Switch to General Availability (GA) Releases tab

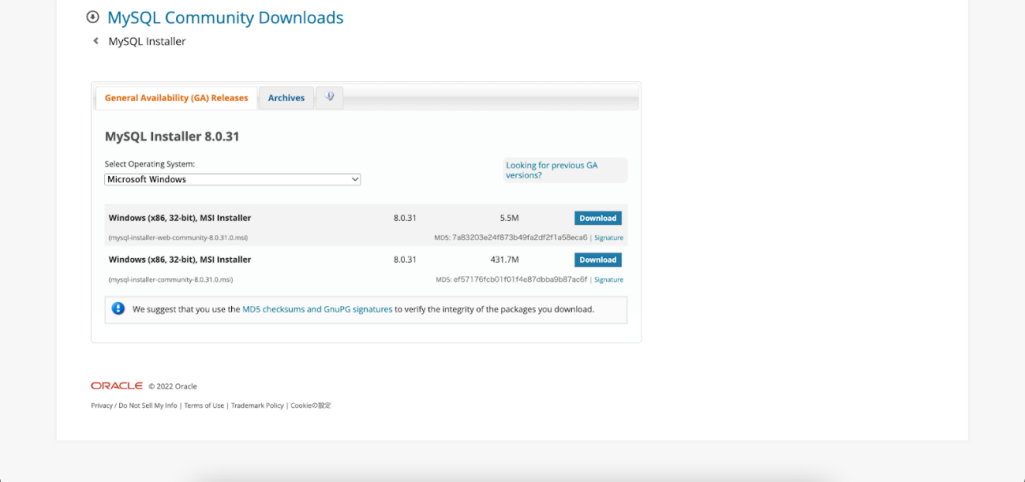(x=176, y=98)
